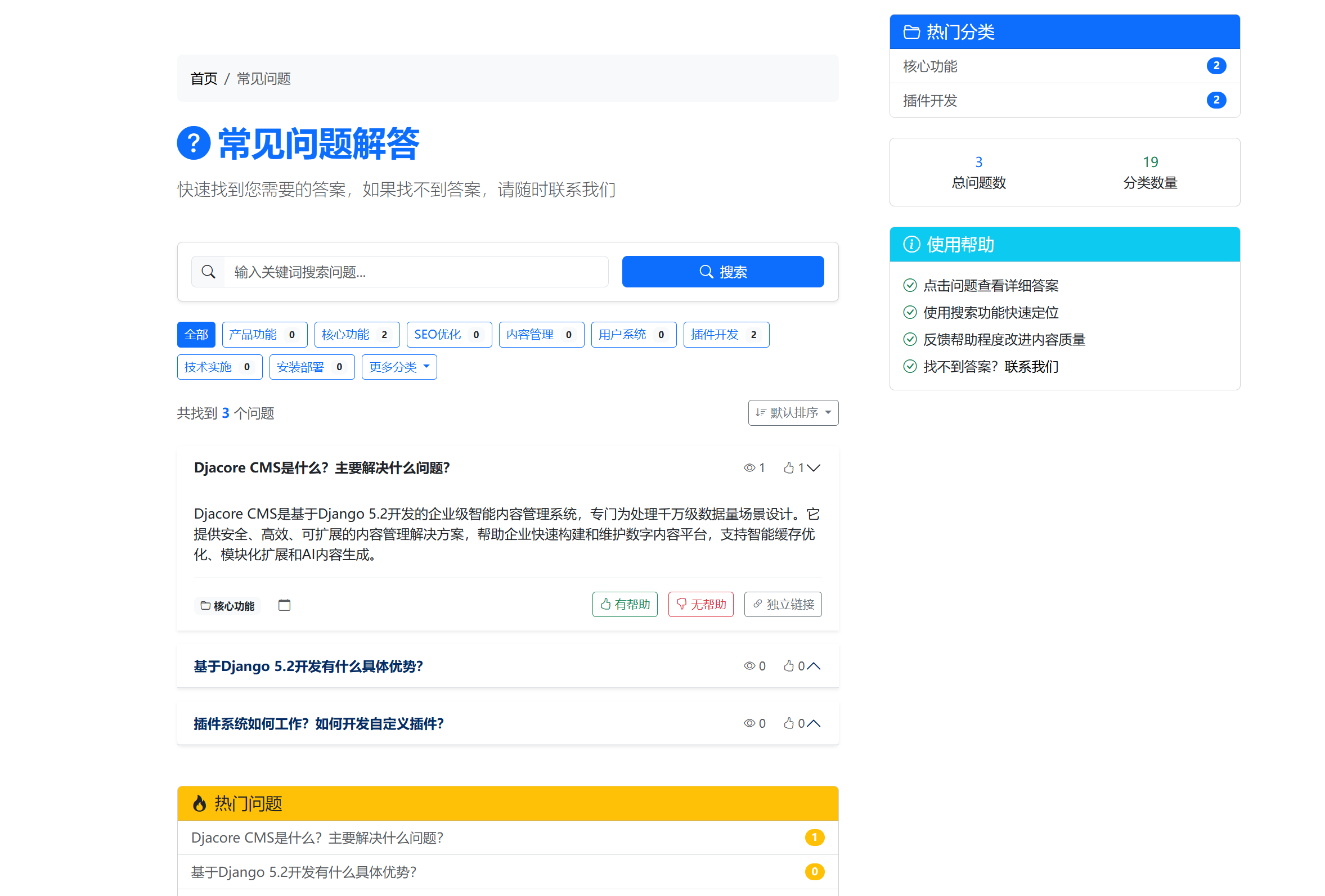Viewport: 1325px width, 896px height.
Task: Open the 首页 breadcrumb link
Action: tap(204, 79)
